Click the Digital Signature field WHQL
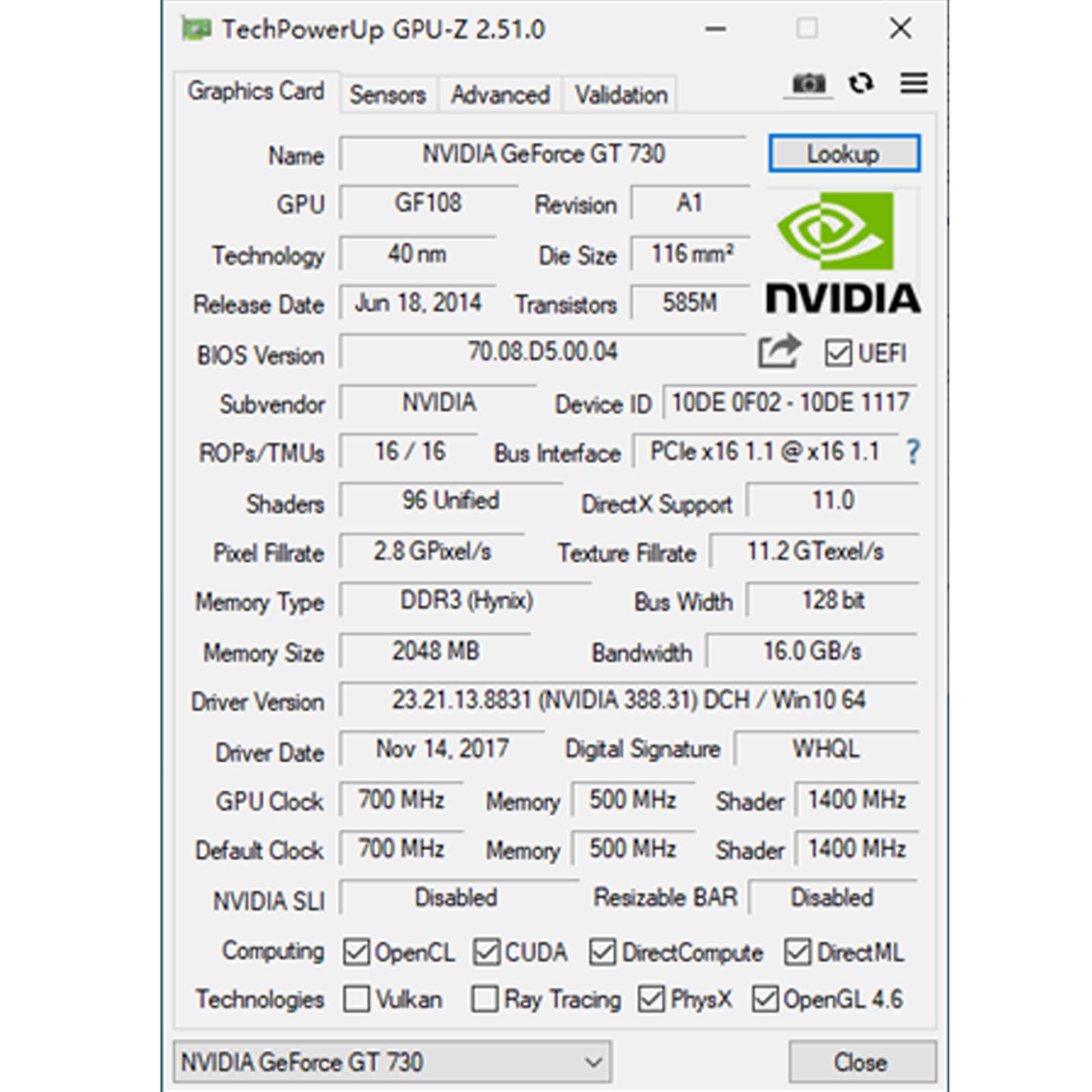1092x1092 pixels. point(826,749)
